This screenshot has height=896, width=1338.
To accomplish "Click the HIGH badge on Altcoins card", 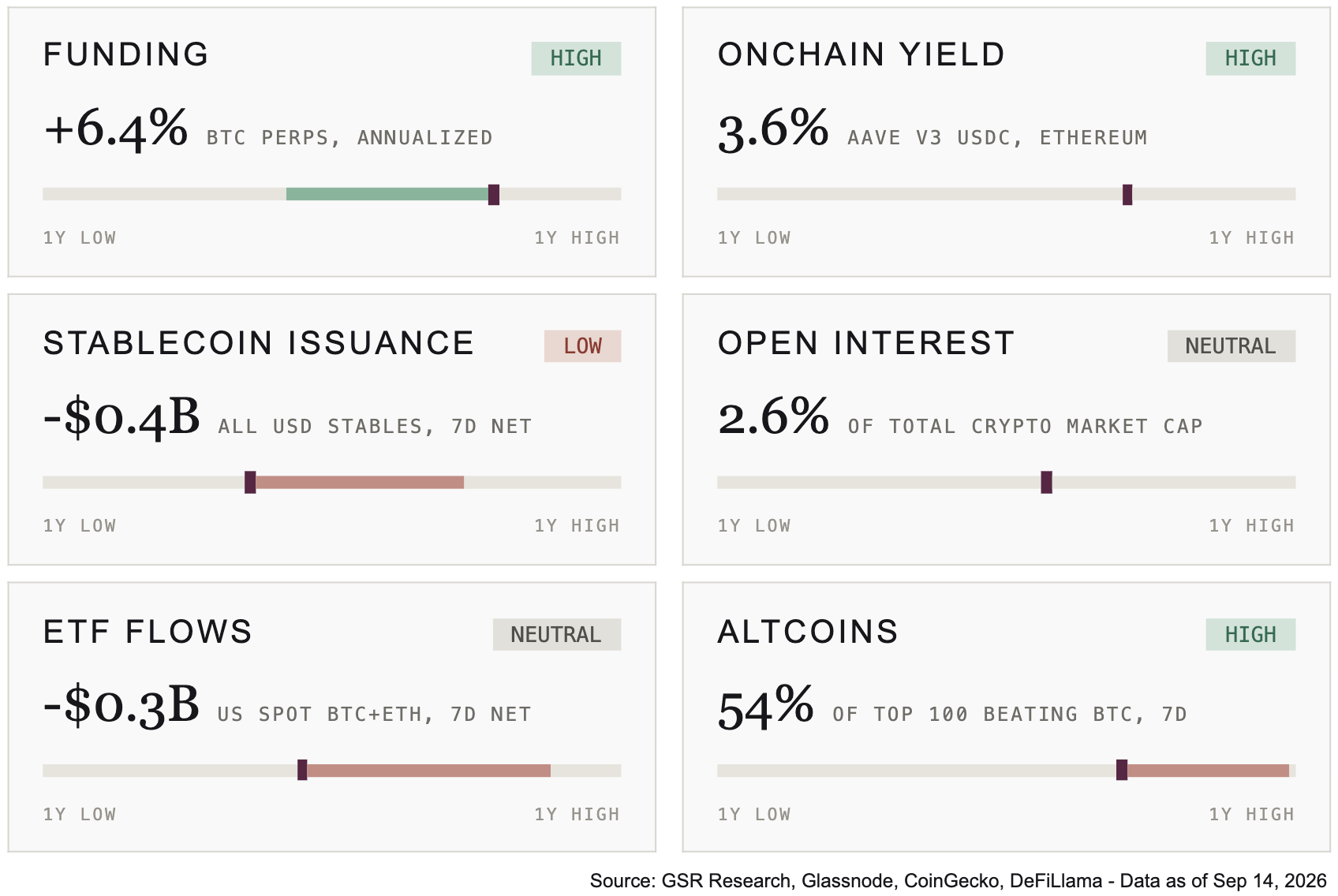I will [x=1250, y=634].
